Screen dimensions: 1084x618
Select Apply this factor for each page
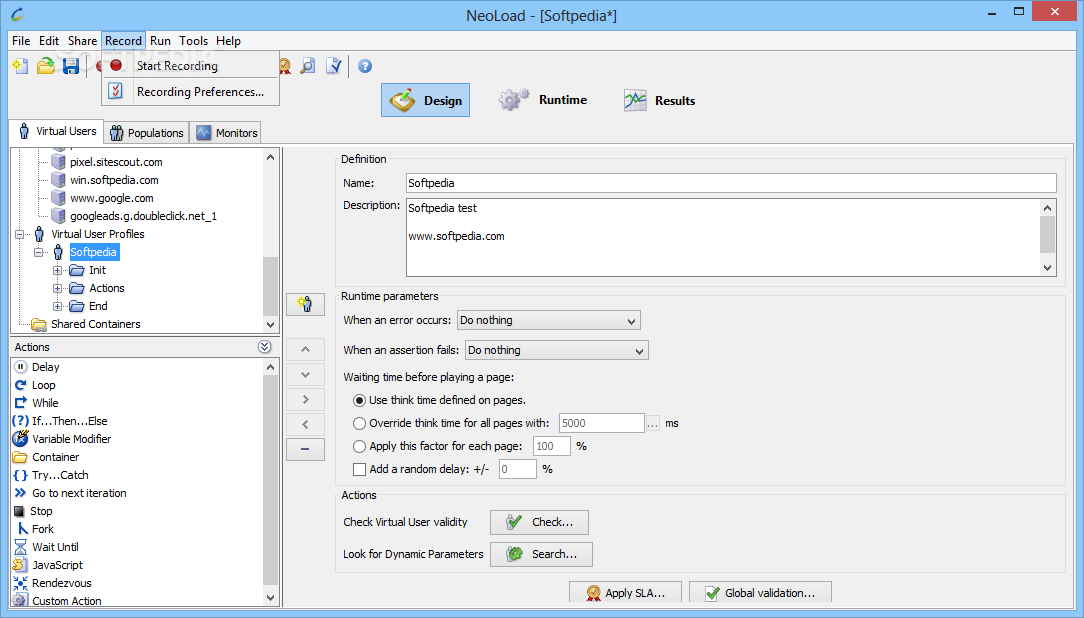click(359, 447)
